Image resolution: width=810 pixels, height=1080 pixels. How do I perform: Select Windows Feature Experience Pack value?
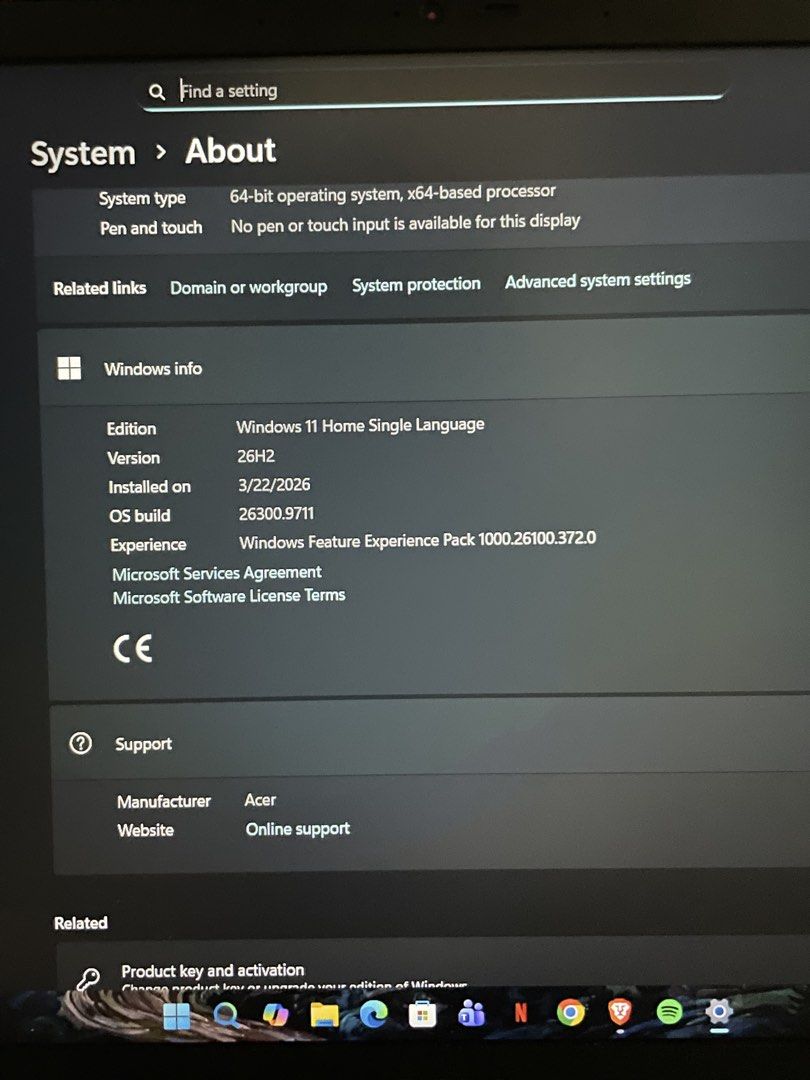[417, 540]
